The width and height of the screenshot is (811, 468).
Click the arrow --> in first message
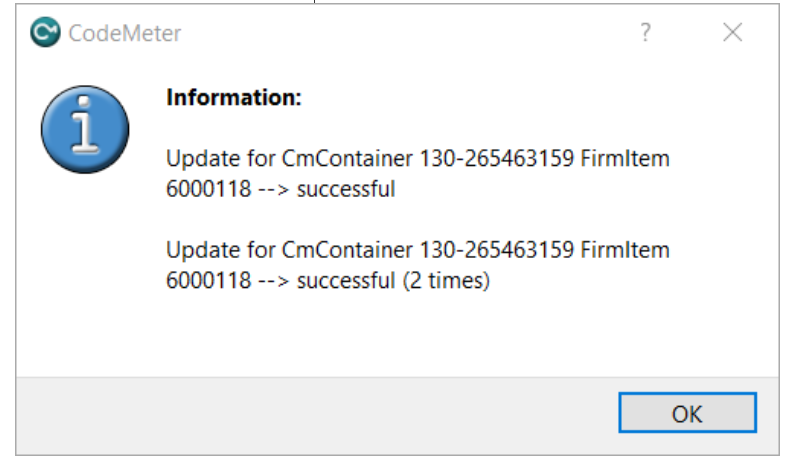[x=274, y=190]
